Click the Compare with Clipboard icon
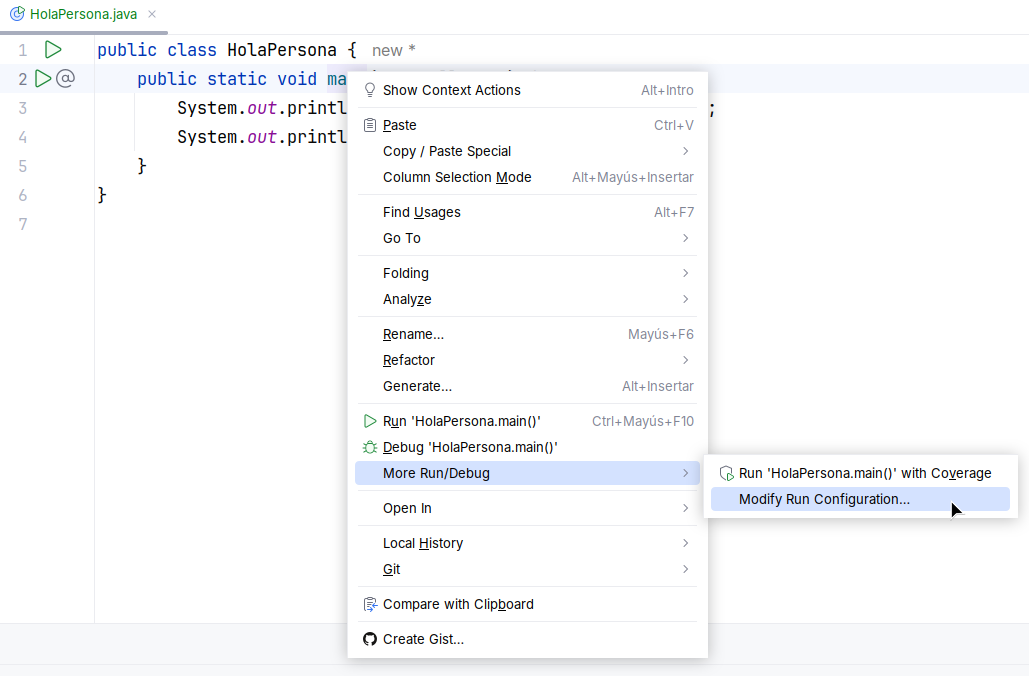 pos(370,604)
